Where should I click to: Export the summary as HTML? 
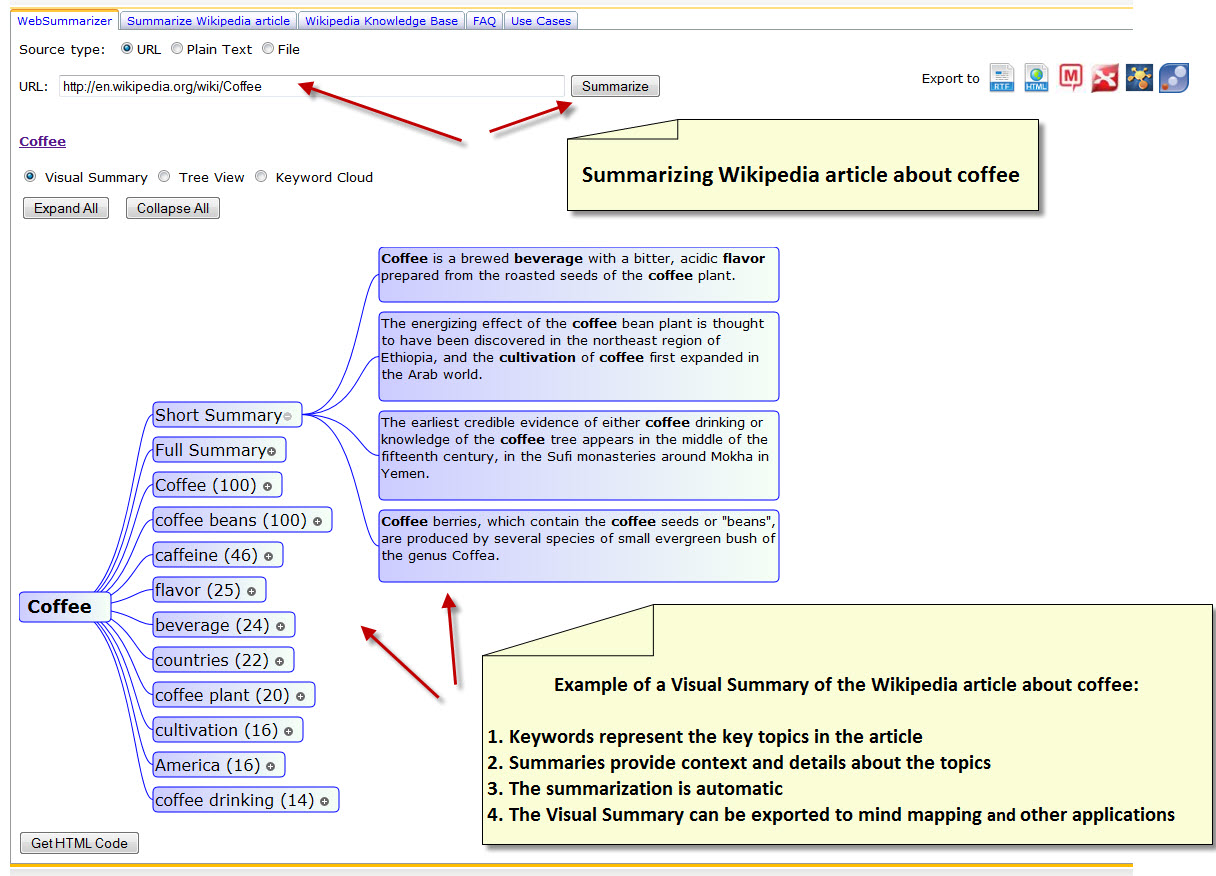(1036, 77)
